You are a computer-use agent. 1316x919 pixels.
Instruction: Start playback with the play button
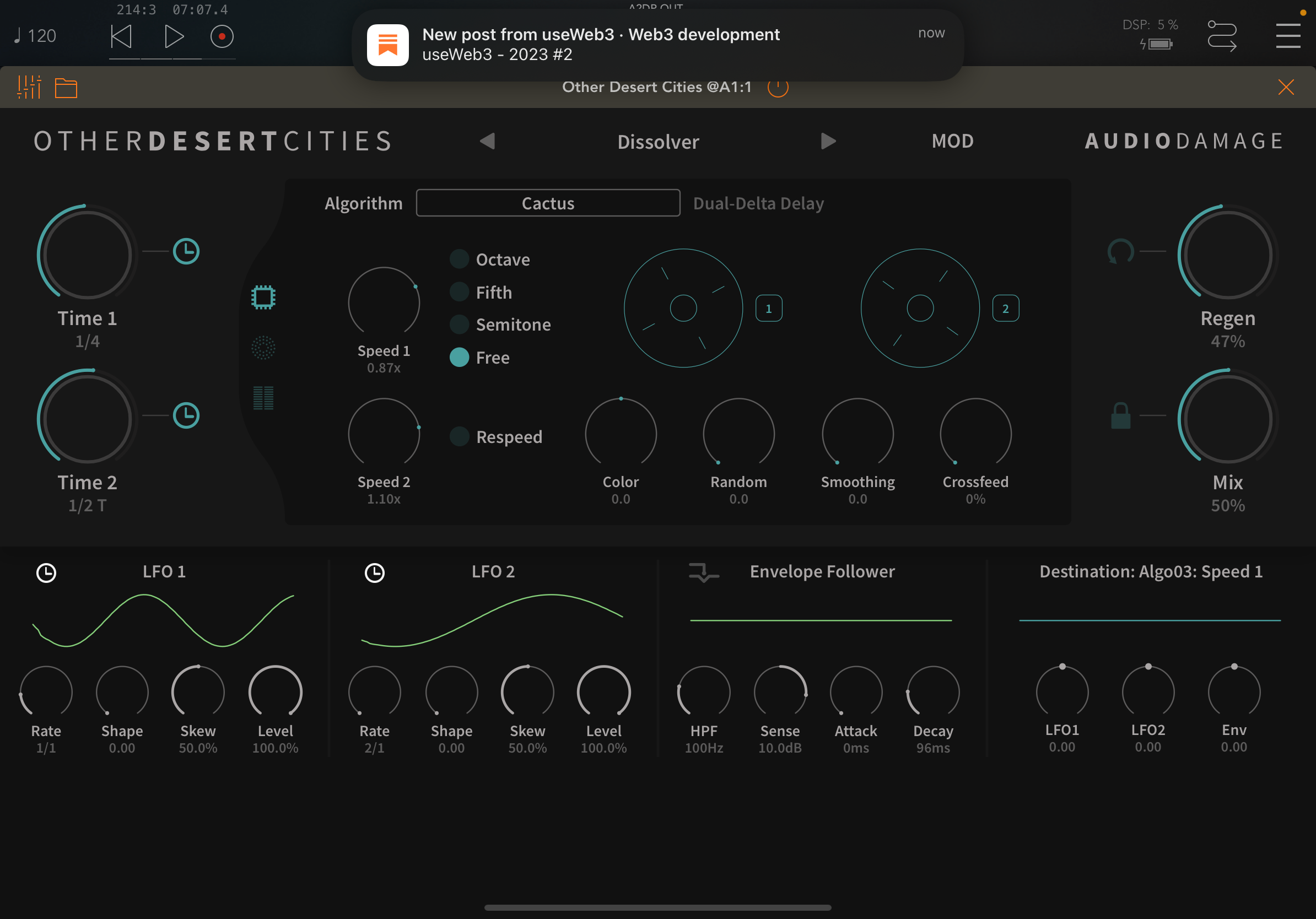(174, 37)
